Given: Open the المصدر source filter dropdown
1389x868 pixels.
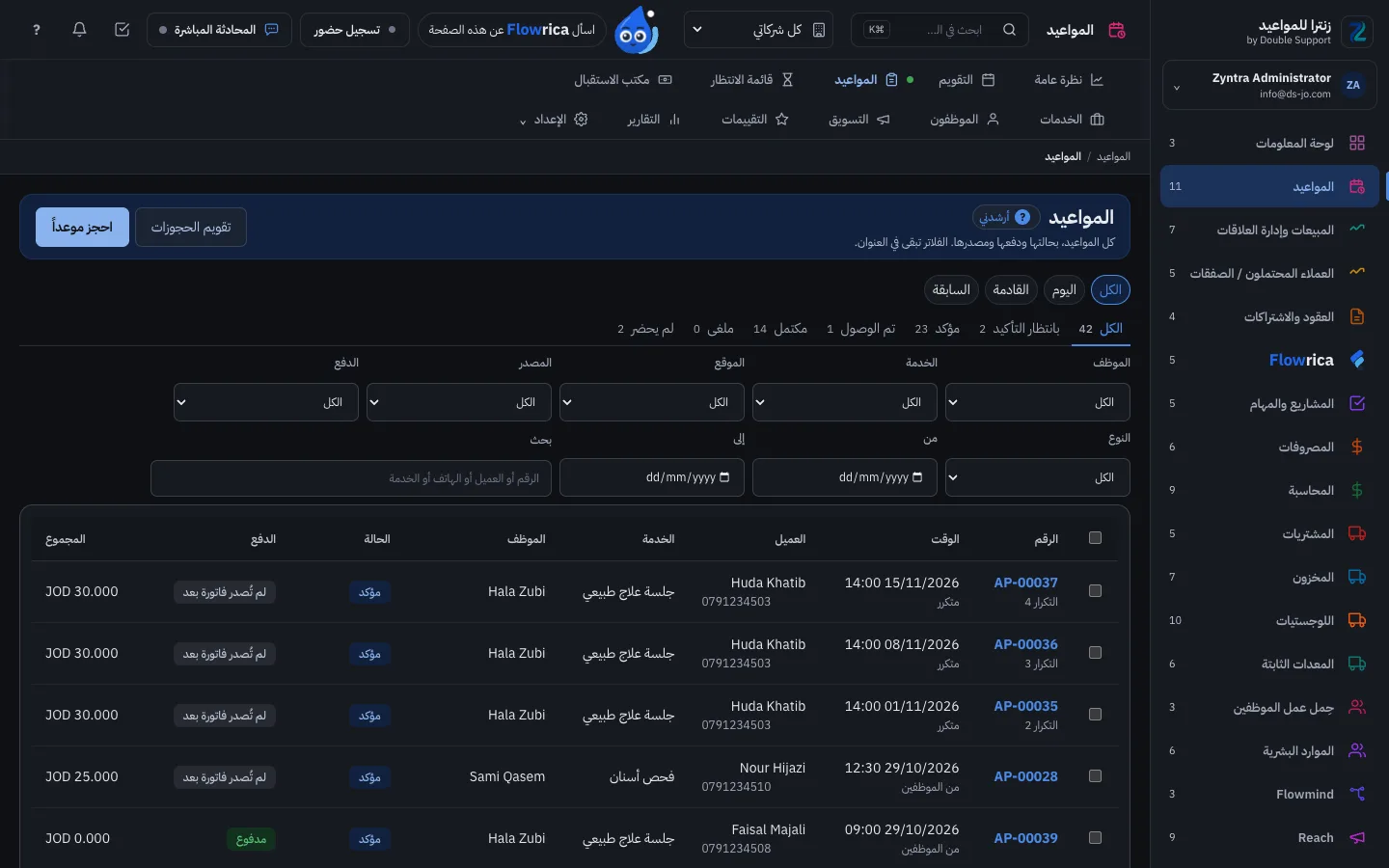Looking at the screenshot, I should tap(459, 402).
